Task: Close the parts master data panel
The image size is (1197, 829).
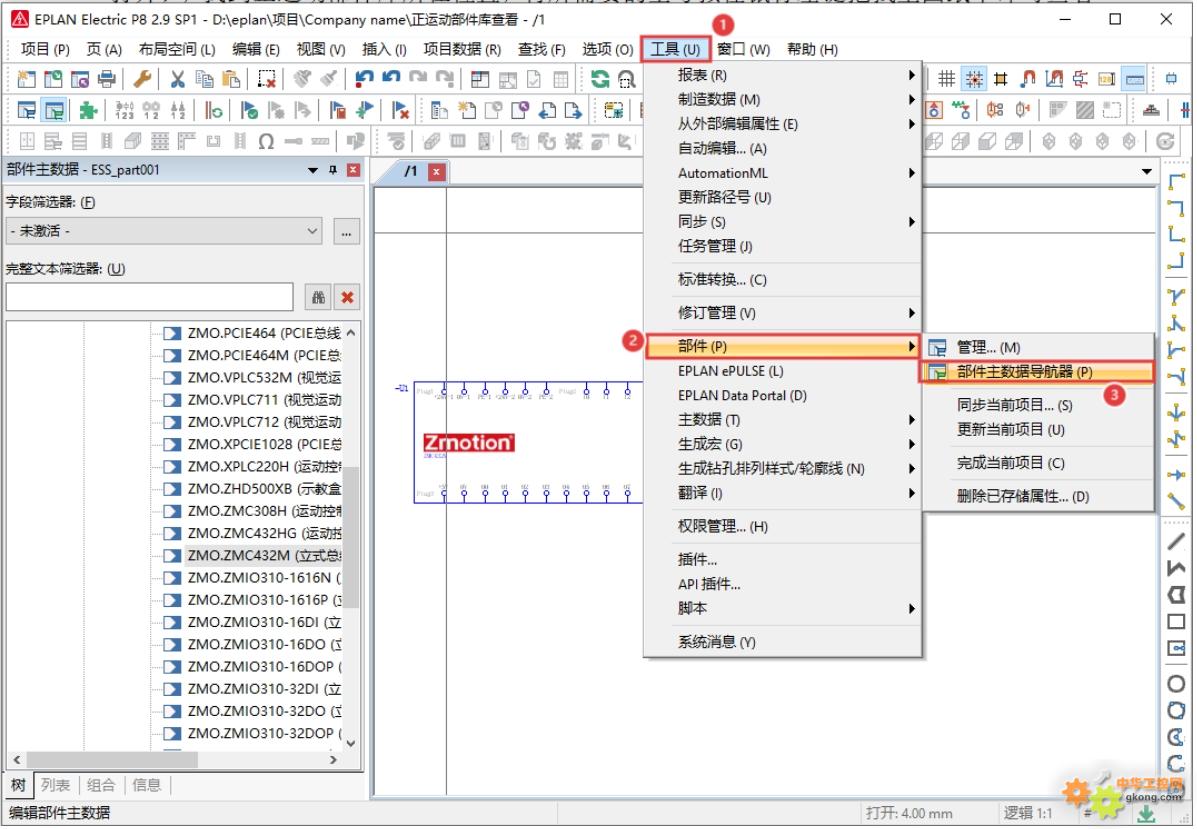Action: pyautogui.click(x=353, y=169)
